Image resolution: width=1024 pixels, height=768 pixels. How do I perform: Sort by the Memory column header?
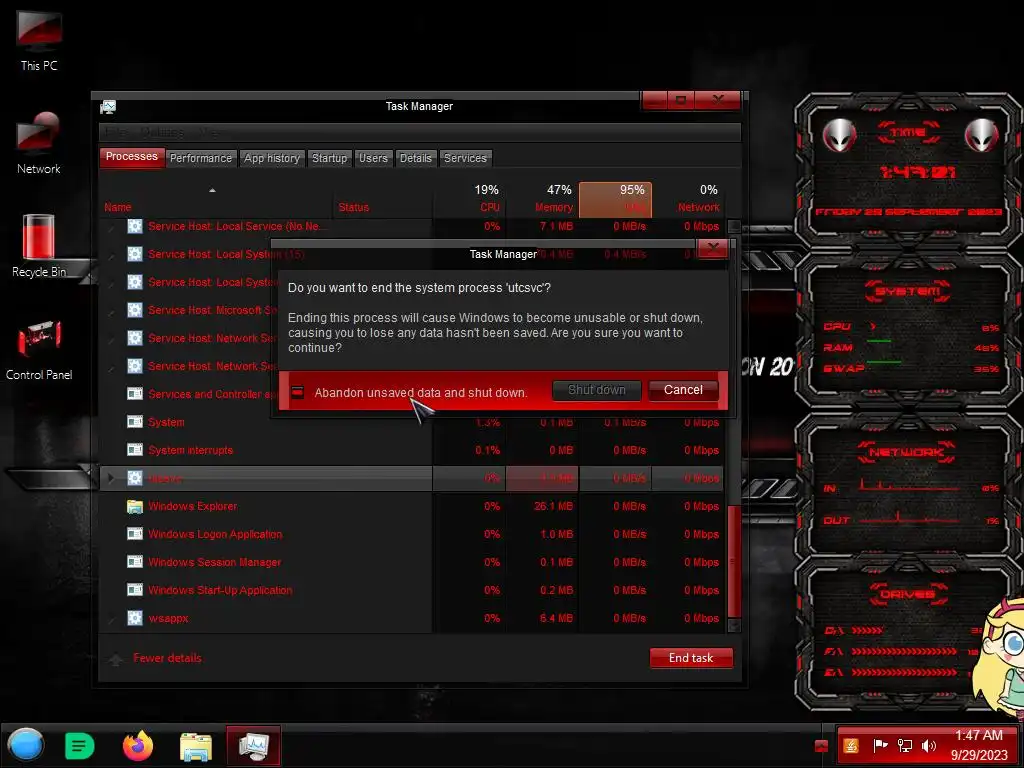(x=543, y=198)
